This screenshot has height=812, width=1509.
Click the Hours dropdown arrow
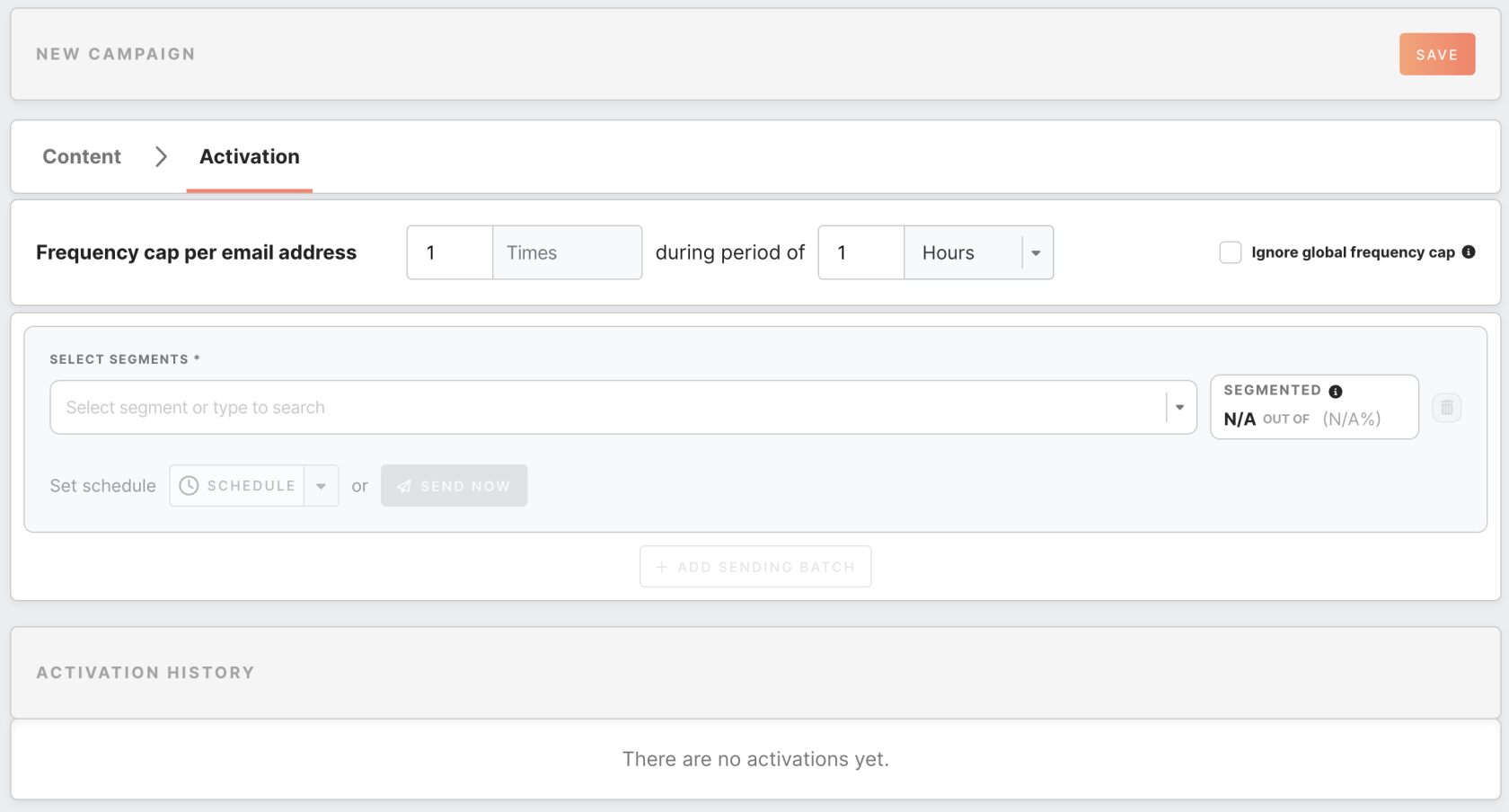point(1036,253)
